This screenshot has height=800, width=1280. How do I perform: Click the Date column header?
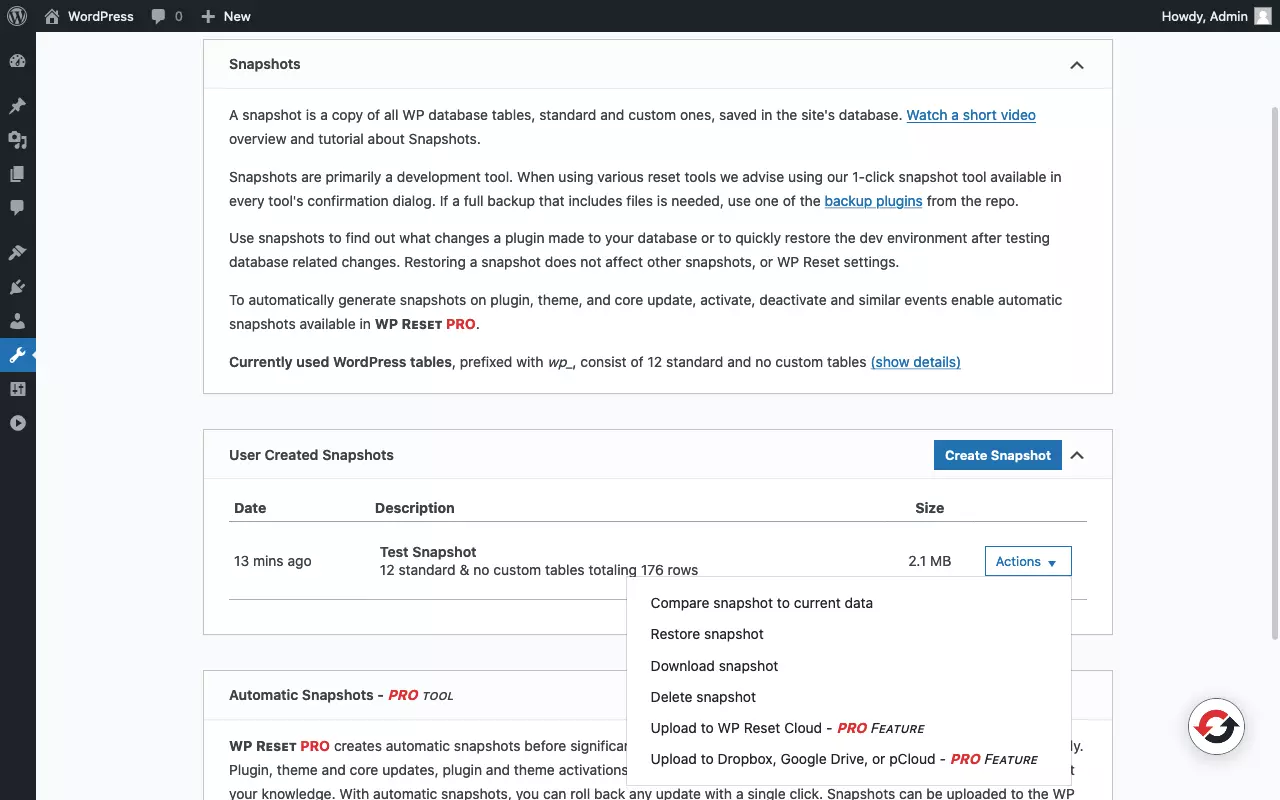(x=250, y=508)
